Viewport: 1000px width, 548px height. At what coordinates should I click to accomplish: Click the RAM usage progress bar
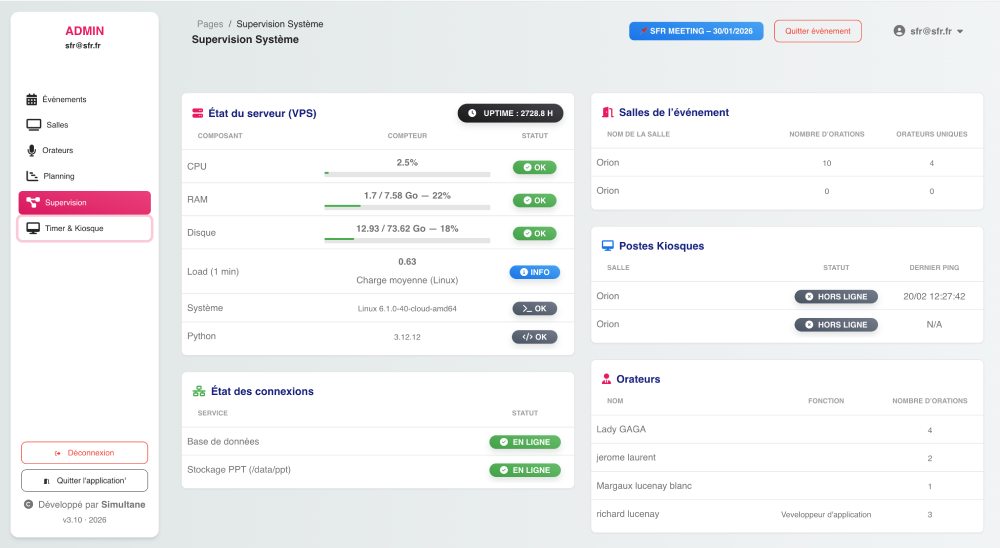click(407, 207)
